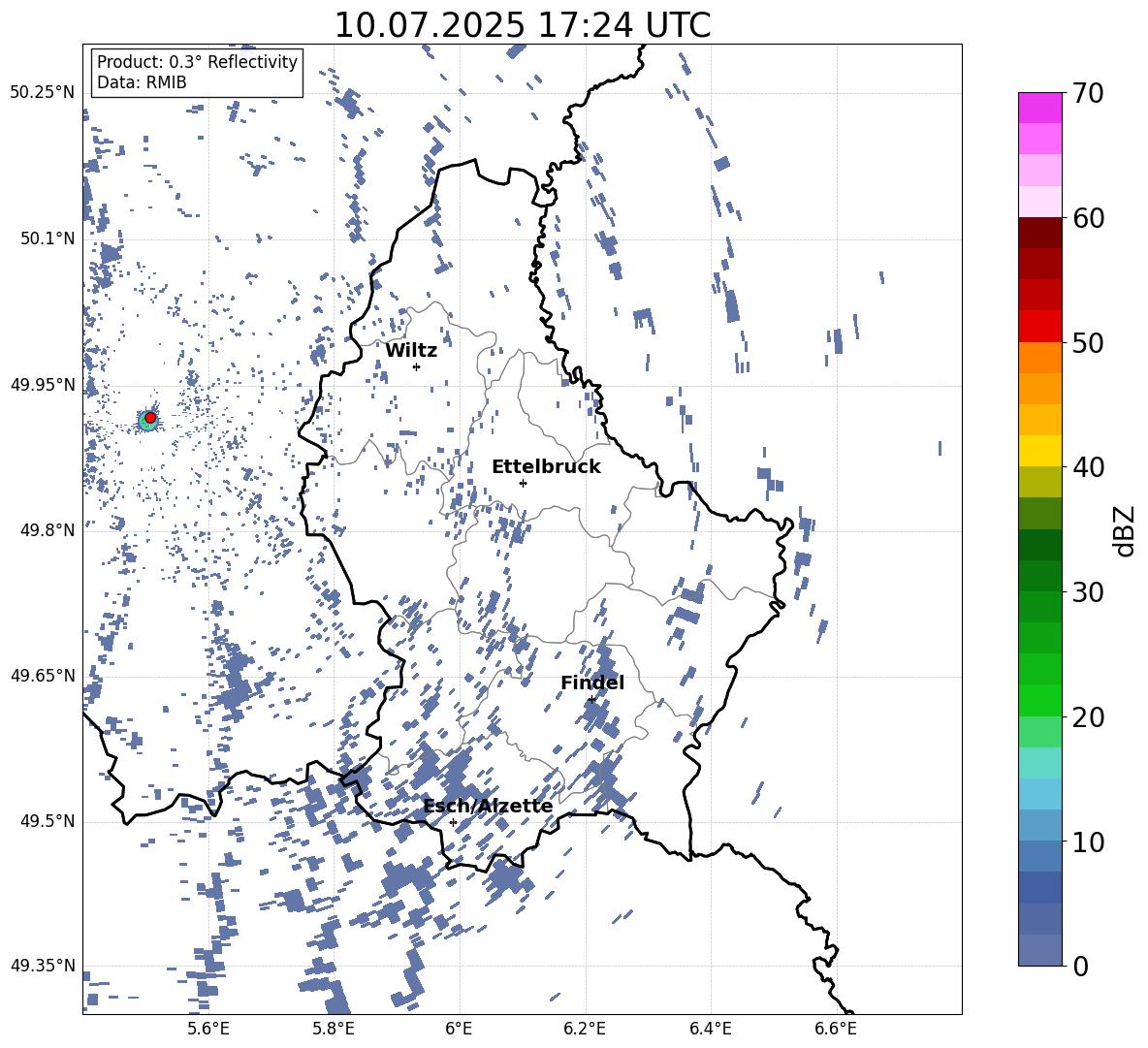Click the cross marker below Ettelbruck
Viewport: 1148px width, 1048px height.
coord(523,483)
